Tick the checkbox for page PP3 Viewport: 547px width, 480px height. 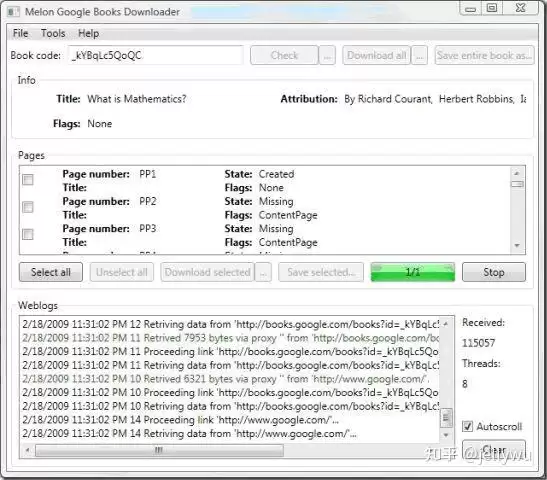pyautogui.click(x=28, y=234)
